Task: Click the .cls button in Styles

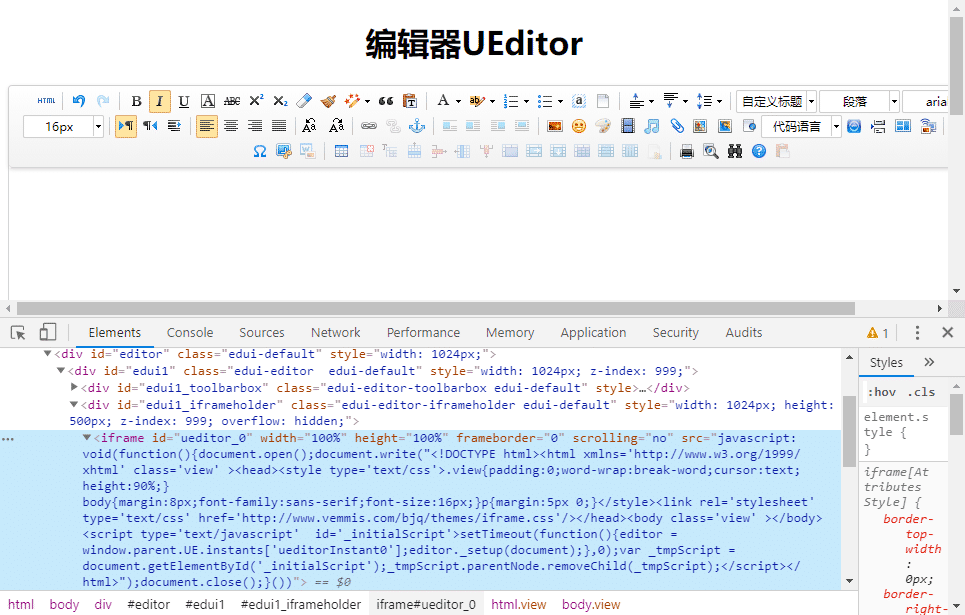Action: (921, 392)
